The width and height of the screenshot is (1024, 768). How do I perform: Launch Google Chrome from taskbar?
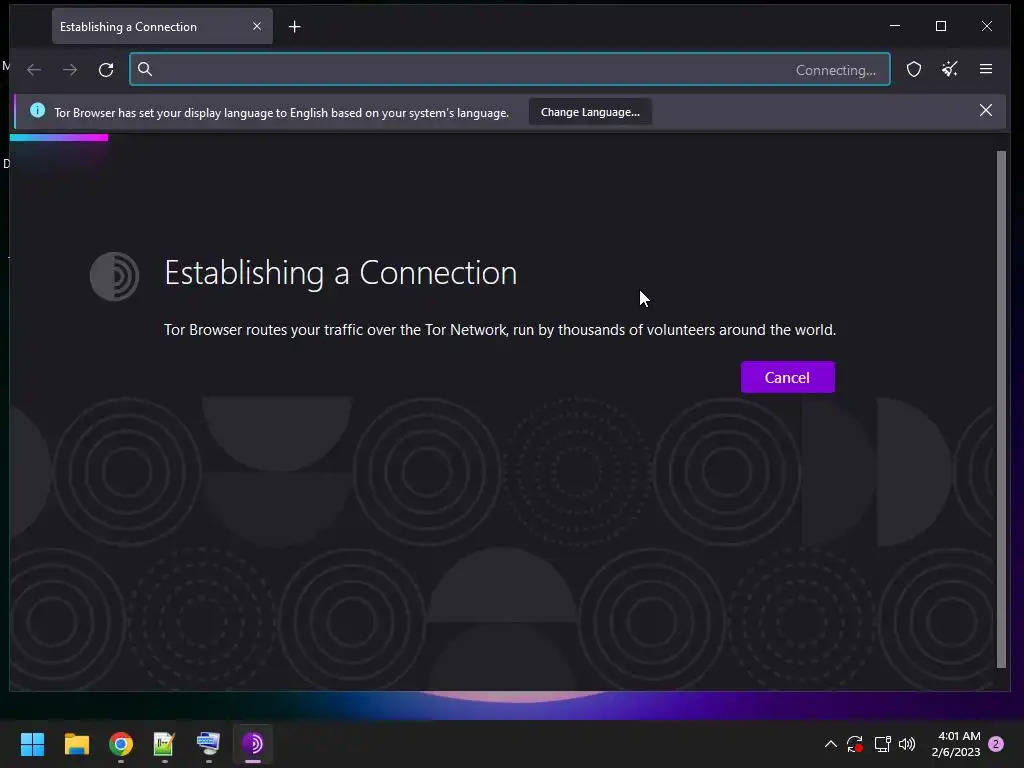(121, 744)
